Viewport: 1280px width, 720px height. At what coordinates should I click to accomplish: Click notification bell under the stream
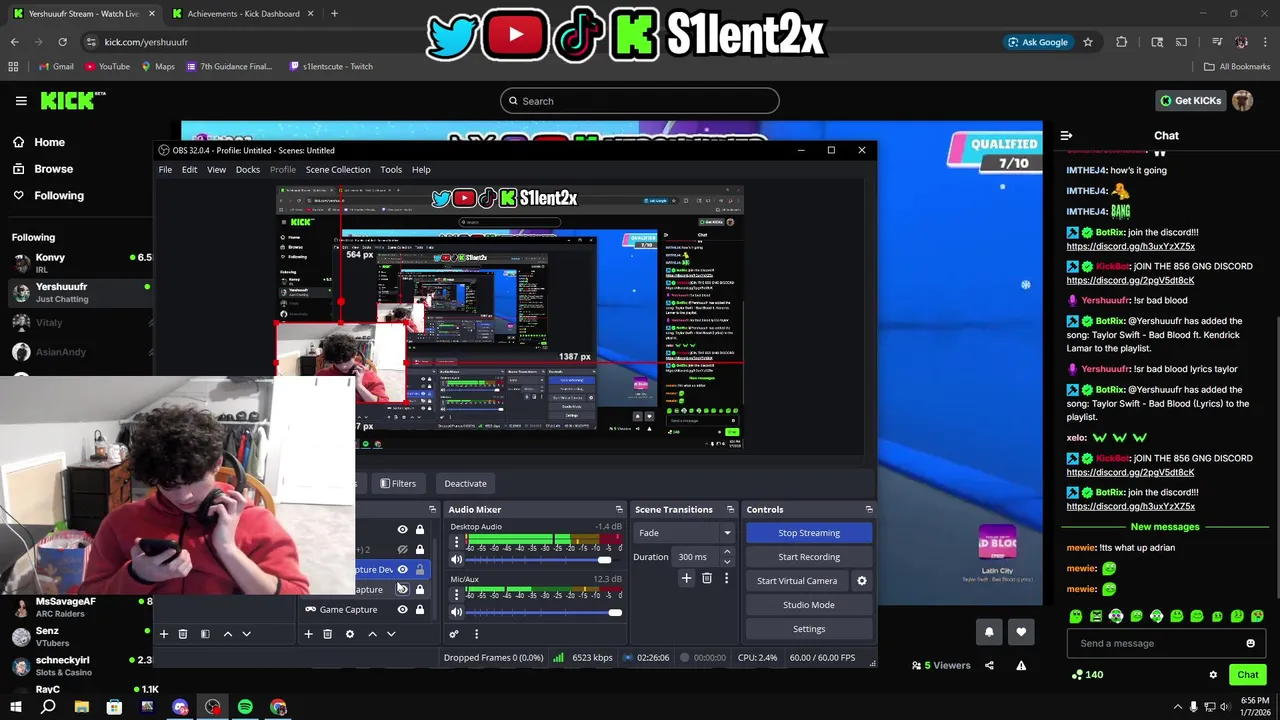point(989,632)
